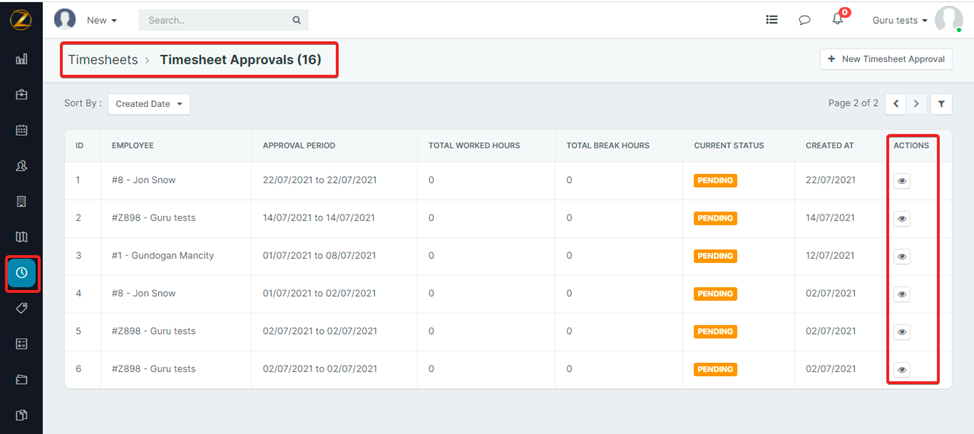View timesheet approval for ID 6
Screen dimensions: 974x434
[902, 369]
